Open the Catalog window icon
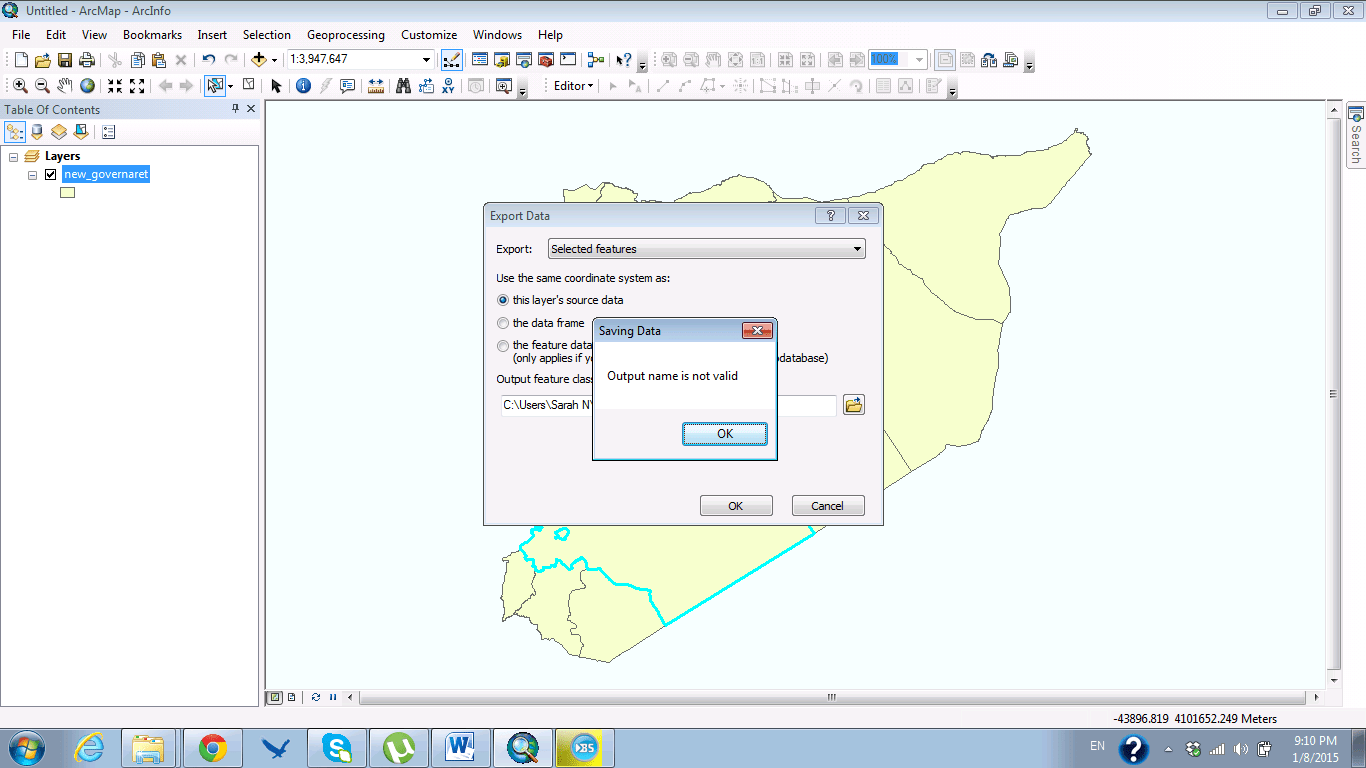Viewport: 1366px width, 768px height. pyautogui.click(x=502, y=60)
